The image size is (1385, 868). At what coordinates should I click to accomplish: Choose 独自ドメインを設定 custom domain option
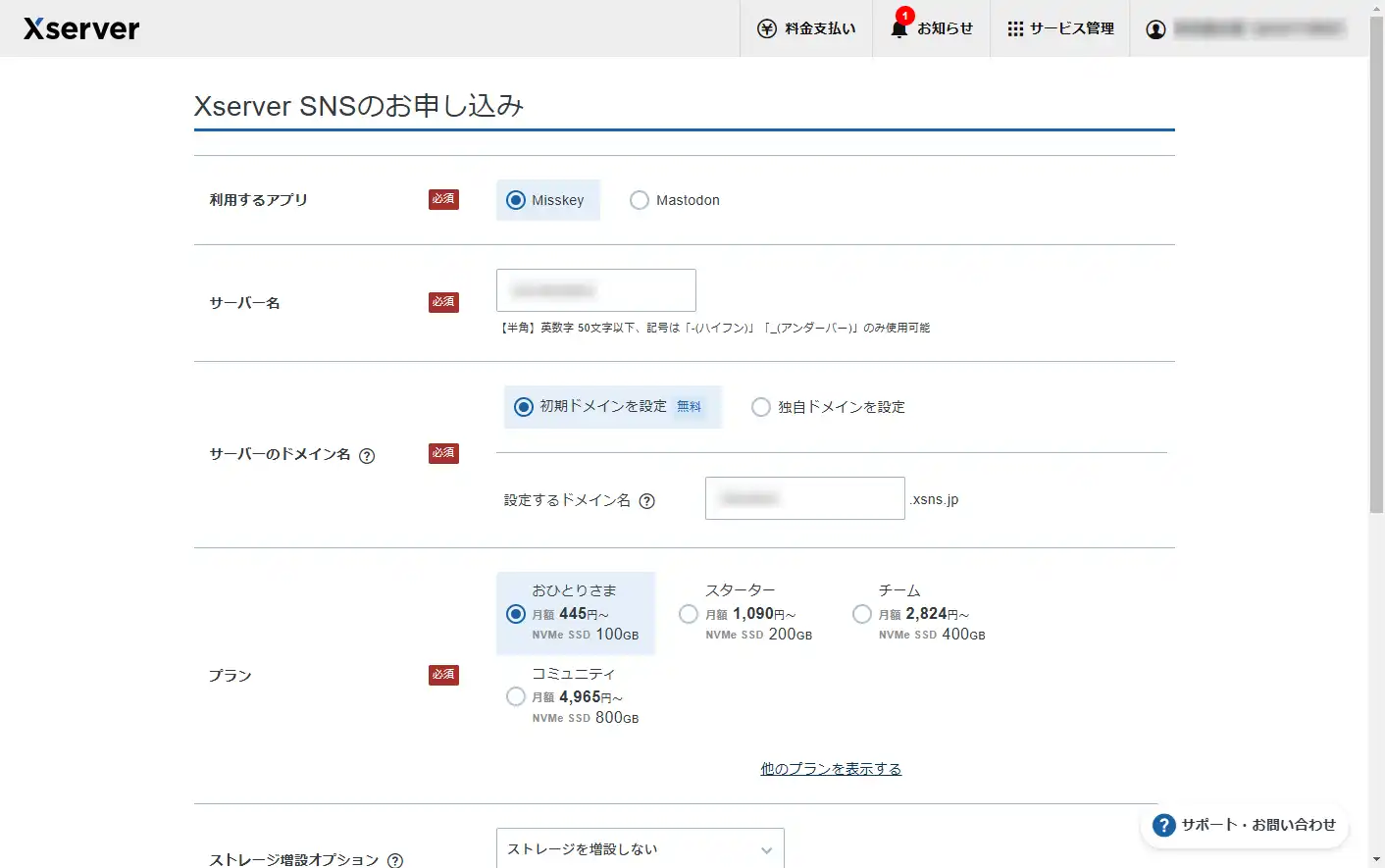tap(828, 407)
